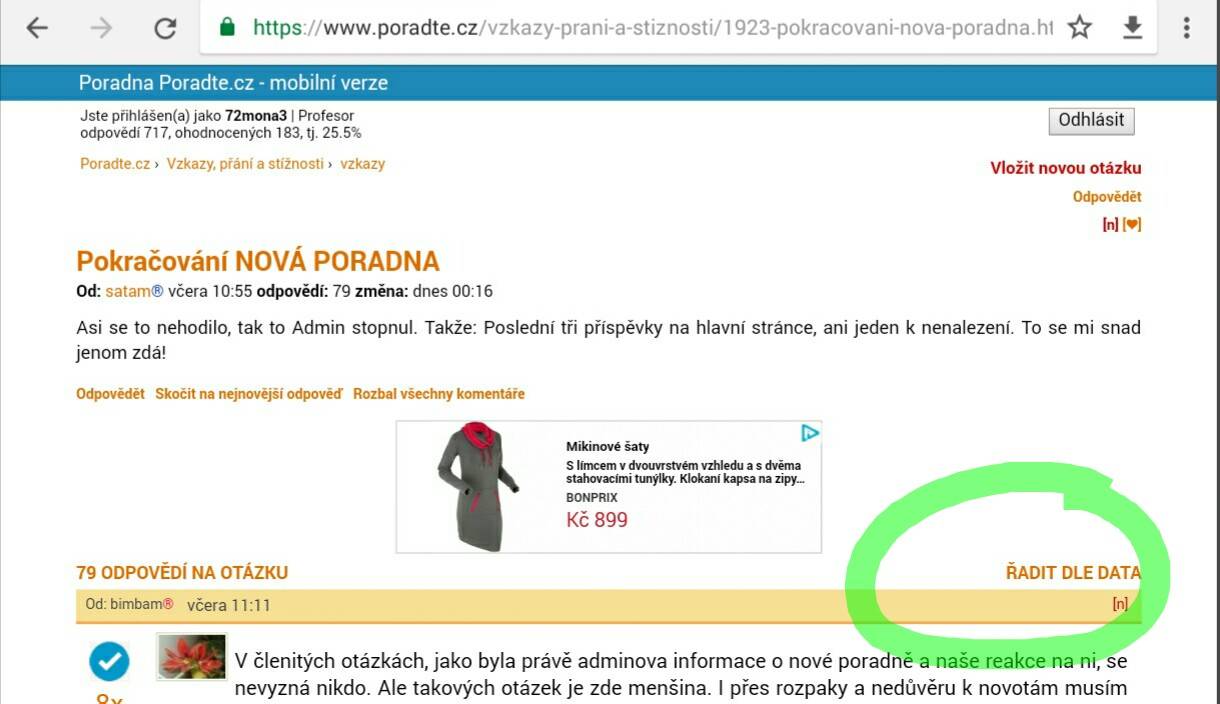The image size is (1220, 704).
Task: Sort answers using ŘADIT DLE DATA
Action: (x=1073, y=573)
